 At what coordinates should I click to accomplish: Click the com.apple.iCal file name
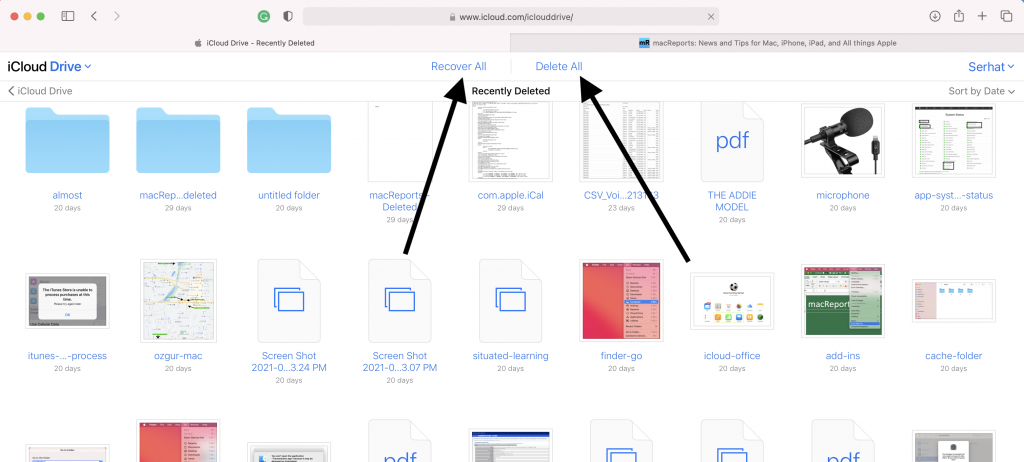(511, 195)
